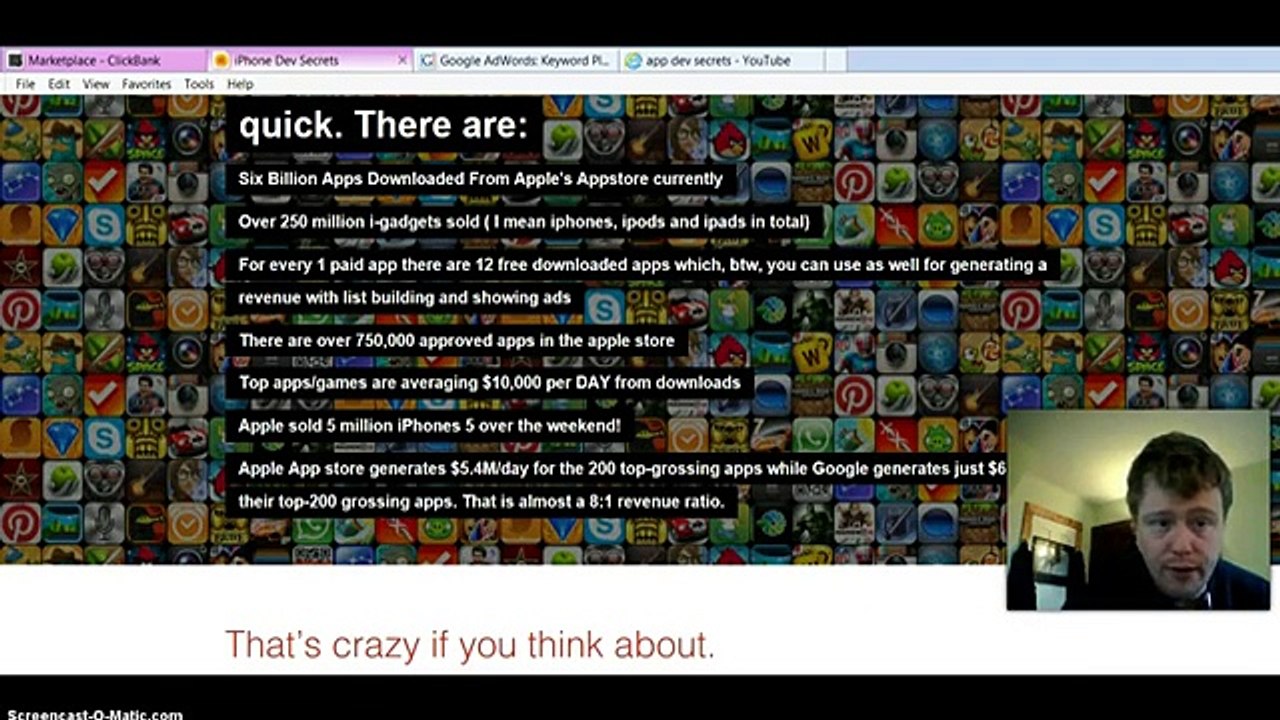The height and width of the screenshot is (720, 1280).
Task: Open the Help menu
Action: 240,84
